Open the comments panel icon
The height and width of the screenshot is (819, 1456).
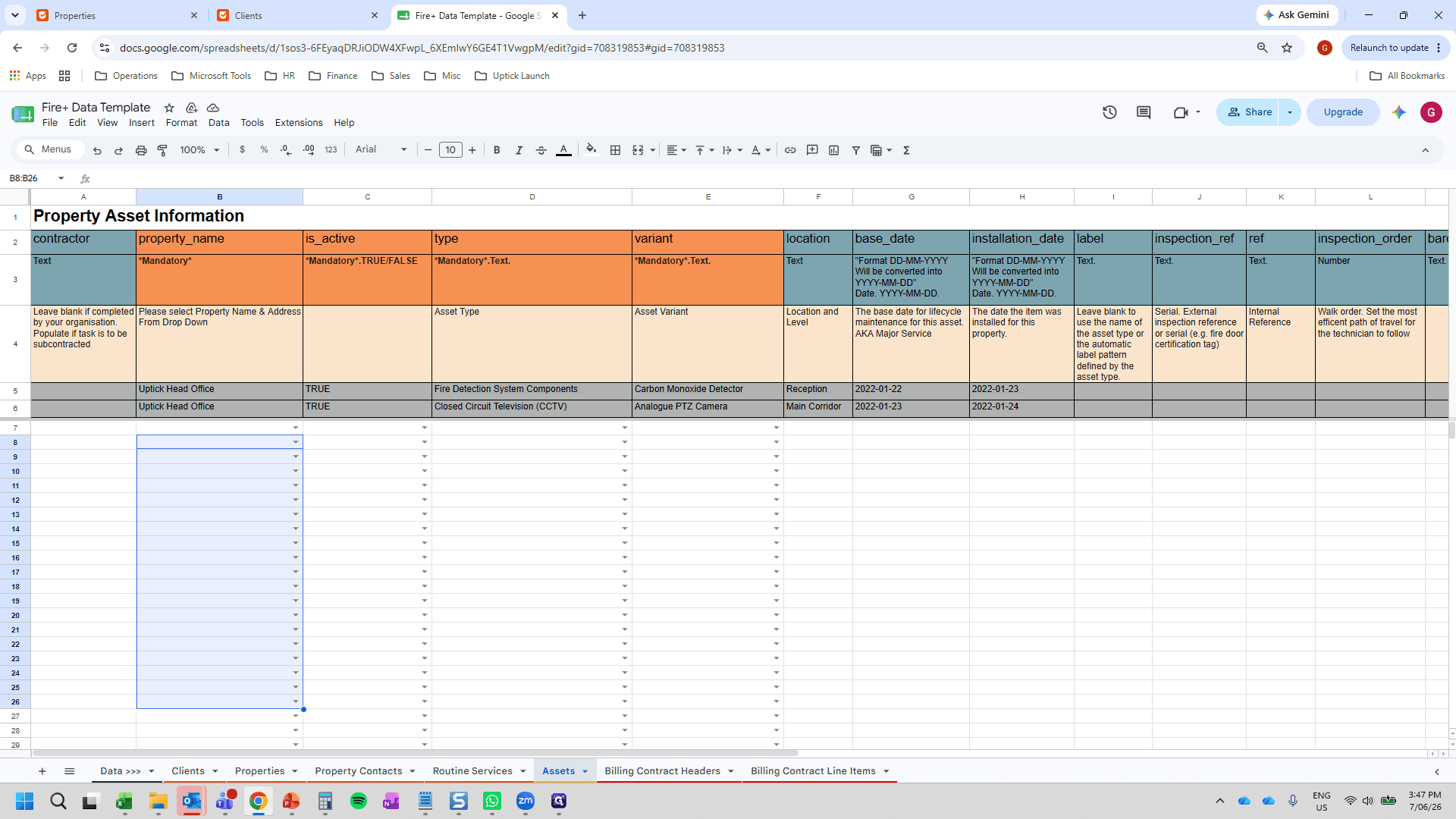click(1144, 112)
